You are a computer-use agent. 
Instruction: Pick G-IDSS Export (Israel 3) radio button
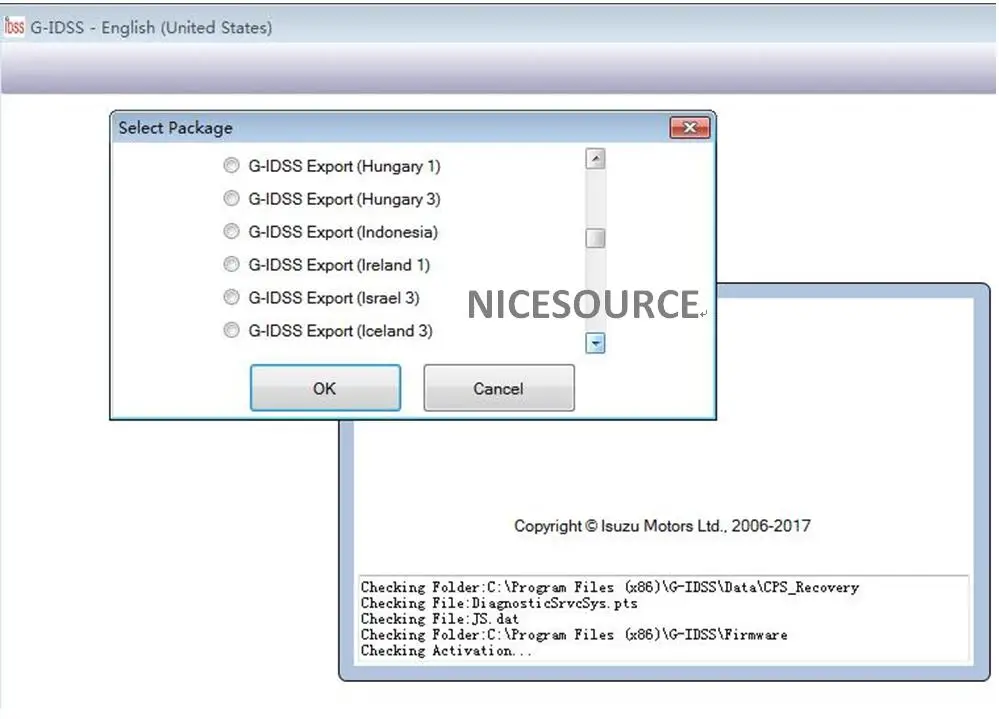231,297
